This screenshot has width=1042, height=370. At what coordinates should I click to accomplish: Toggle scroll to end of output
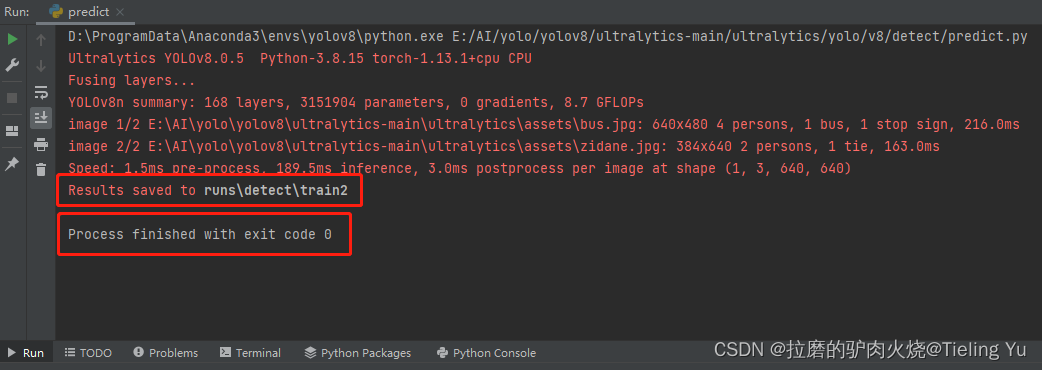pyautogui.click(x=41, y=118)
